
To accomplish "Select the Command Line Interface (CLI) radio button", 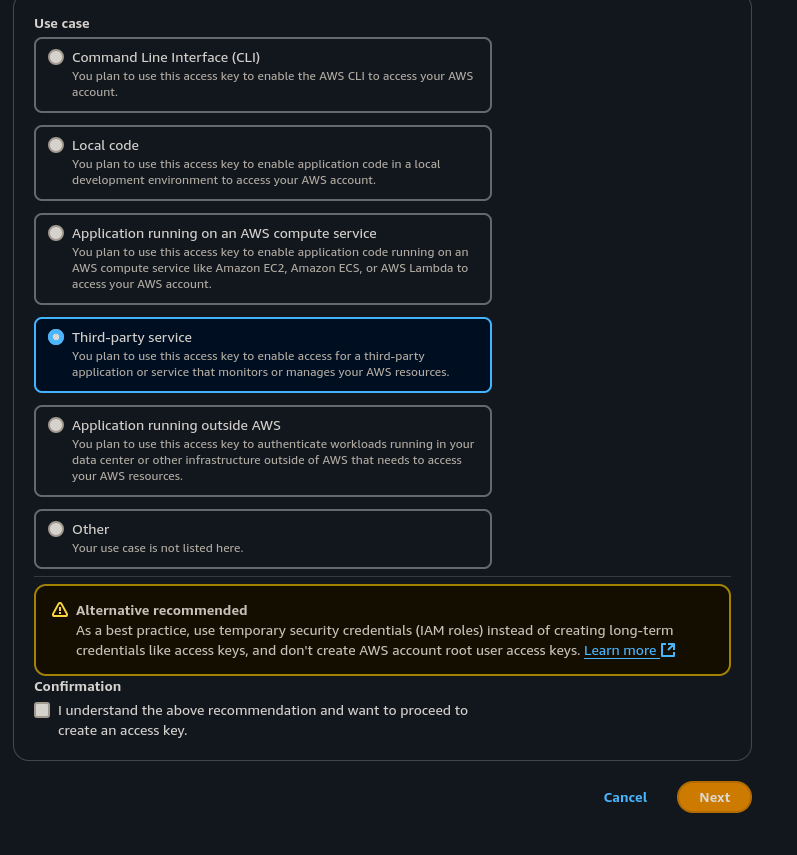I will coord(56,57).
